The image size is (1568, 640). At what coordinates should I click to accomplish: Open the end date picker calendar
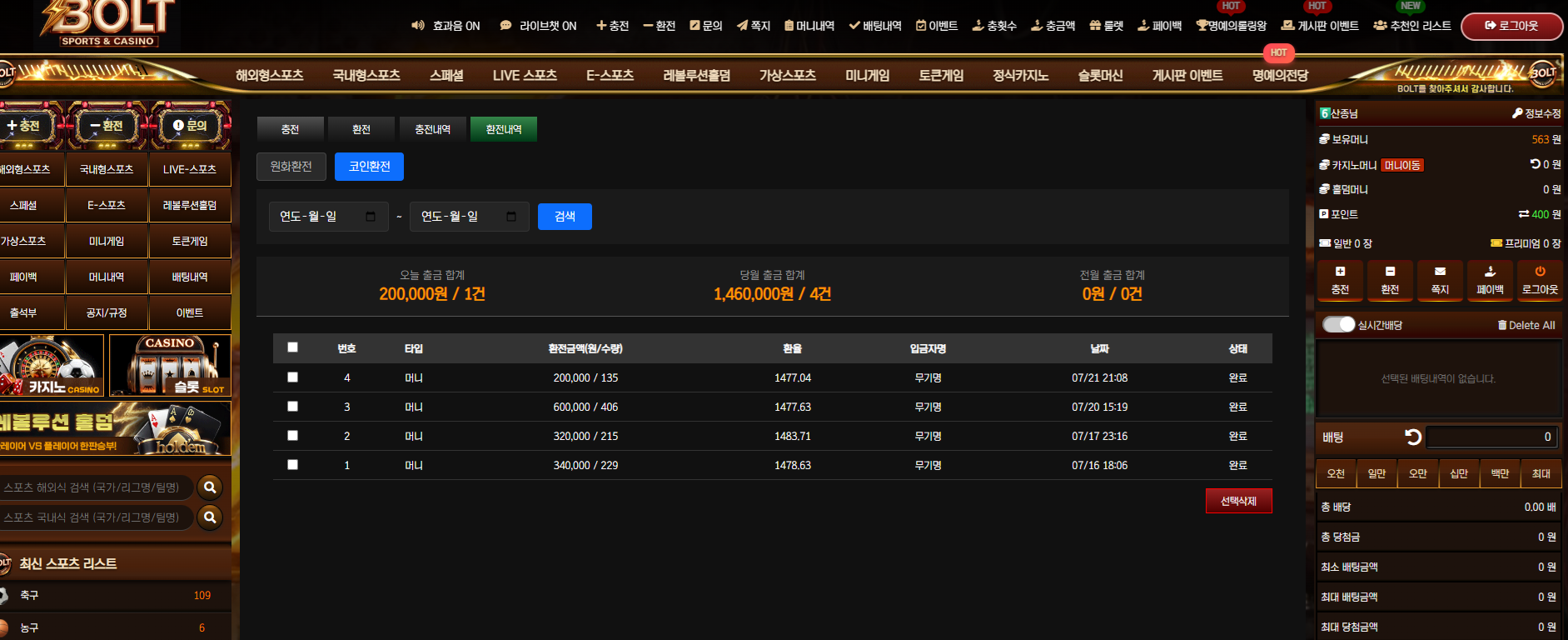511,217
